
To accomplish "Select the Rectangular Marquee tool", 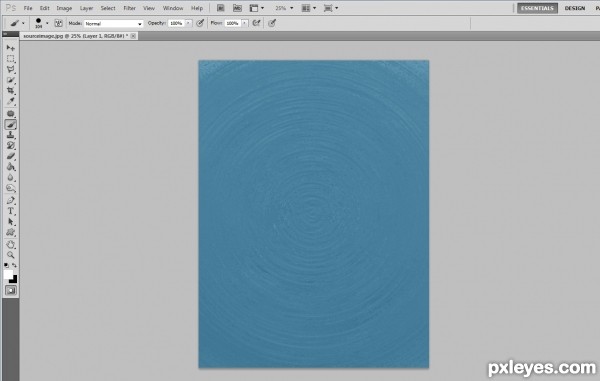I will click(x=11, y=59).
